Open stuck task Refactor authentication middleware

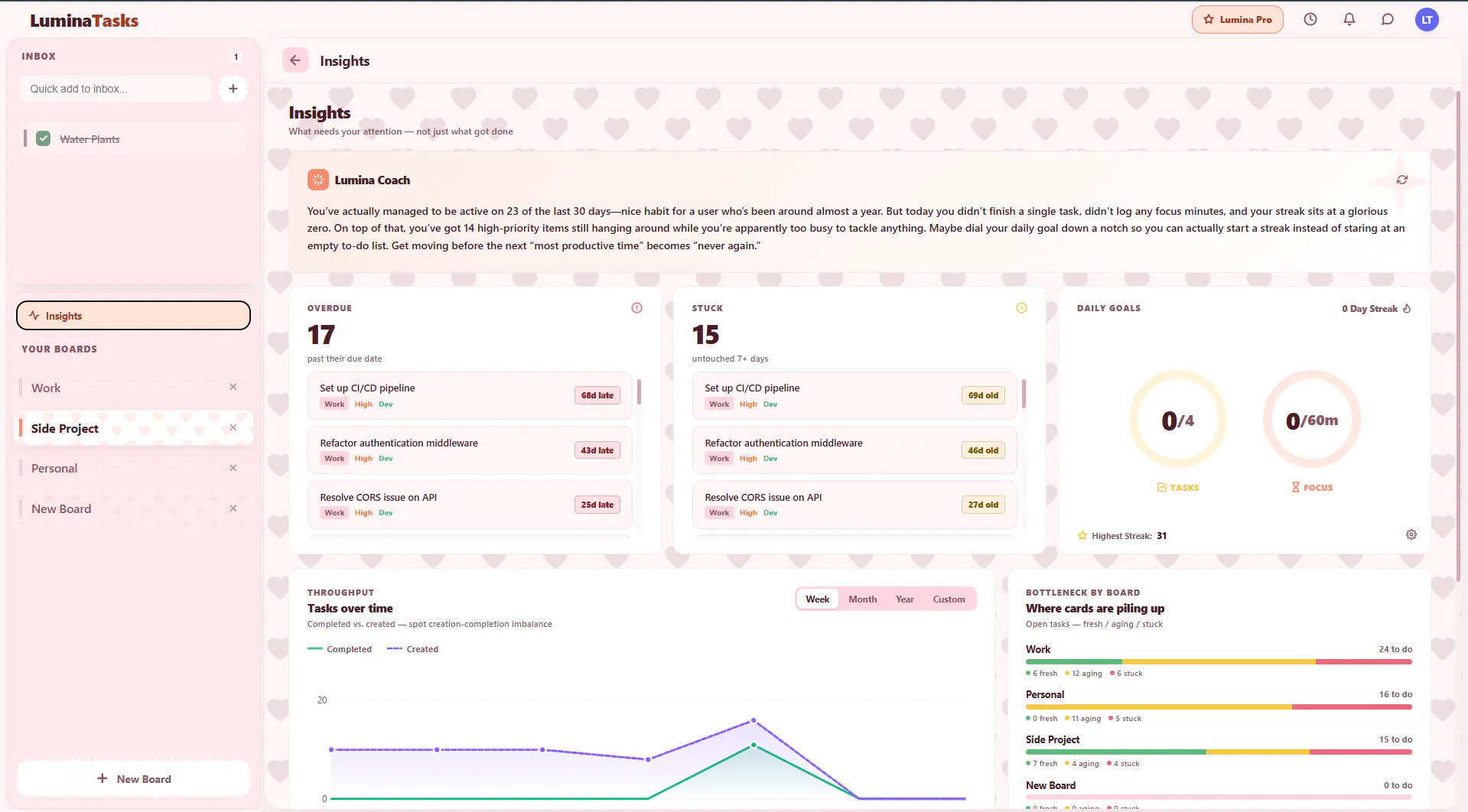(854, 450)
